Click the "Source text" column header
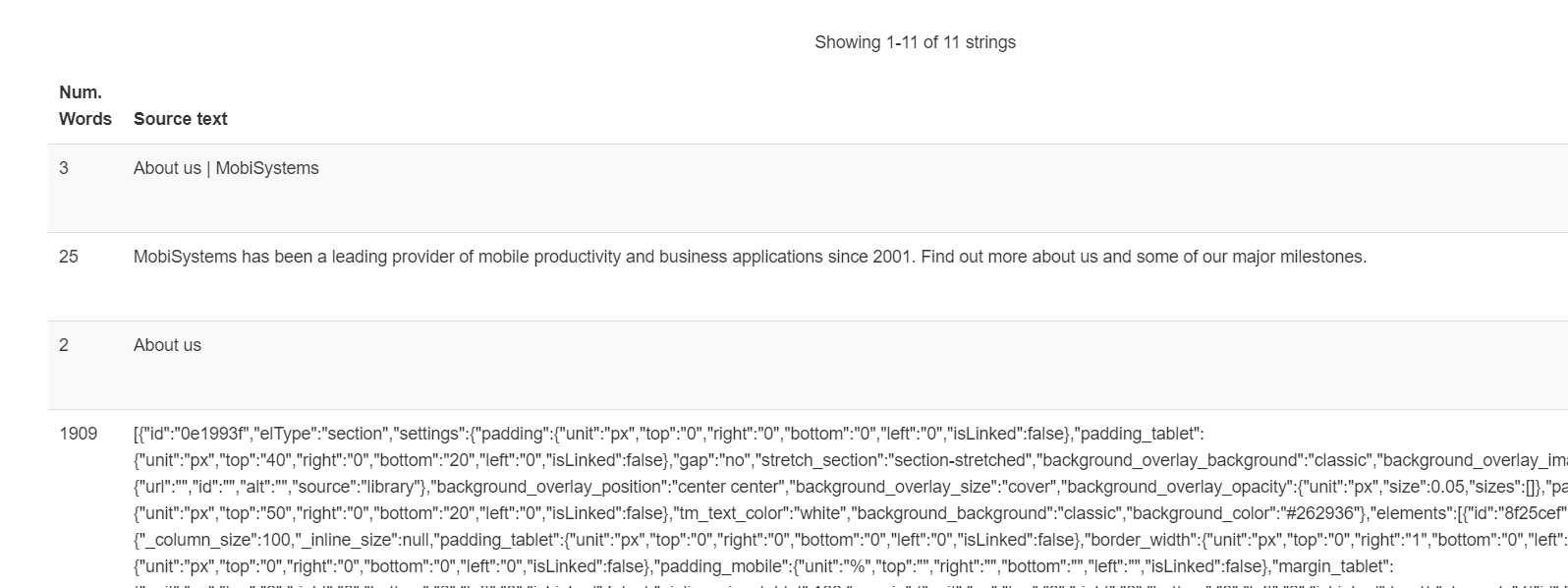Image resolution: width=1568 pixels, height=588 pixels. (180, 119)
